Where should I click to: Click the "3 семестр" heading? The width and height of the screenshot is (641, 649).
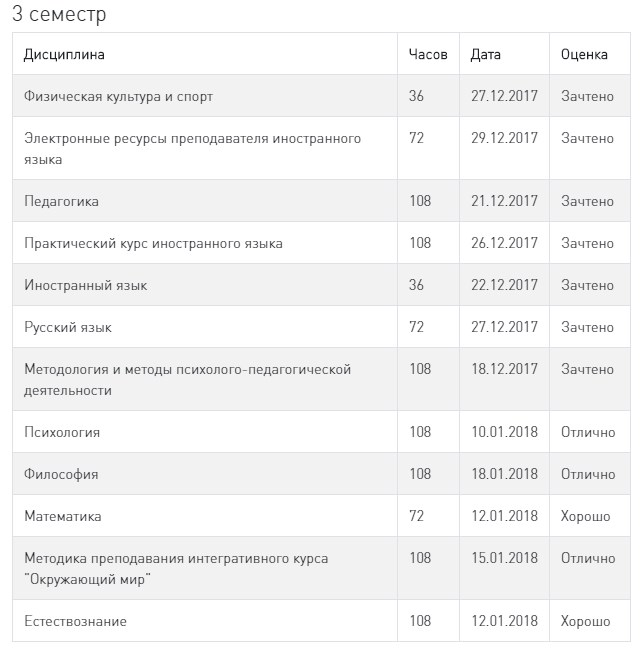(59, 15)
